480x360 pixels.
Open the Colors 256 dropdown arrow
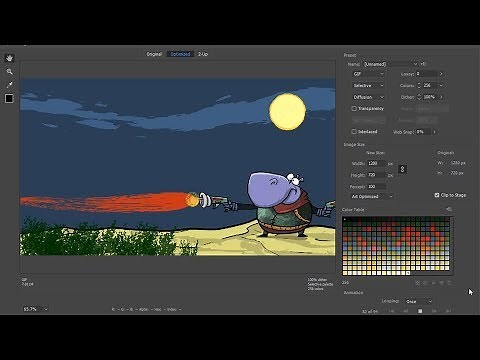coord(441,85)
